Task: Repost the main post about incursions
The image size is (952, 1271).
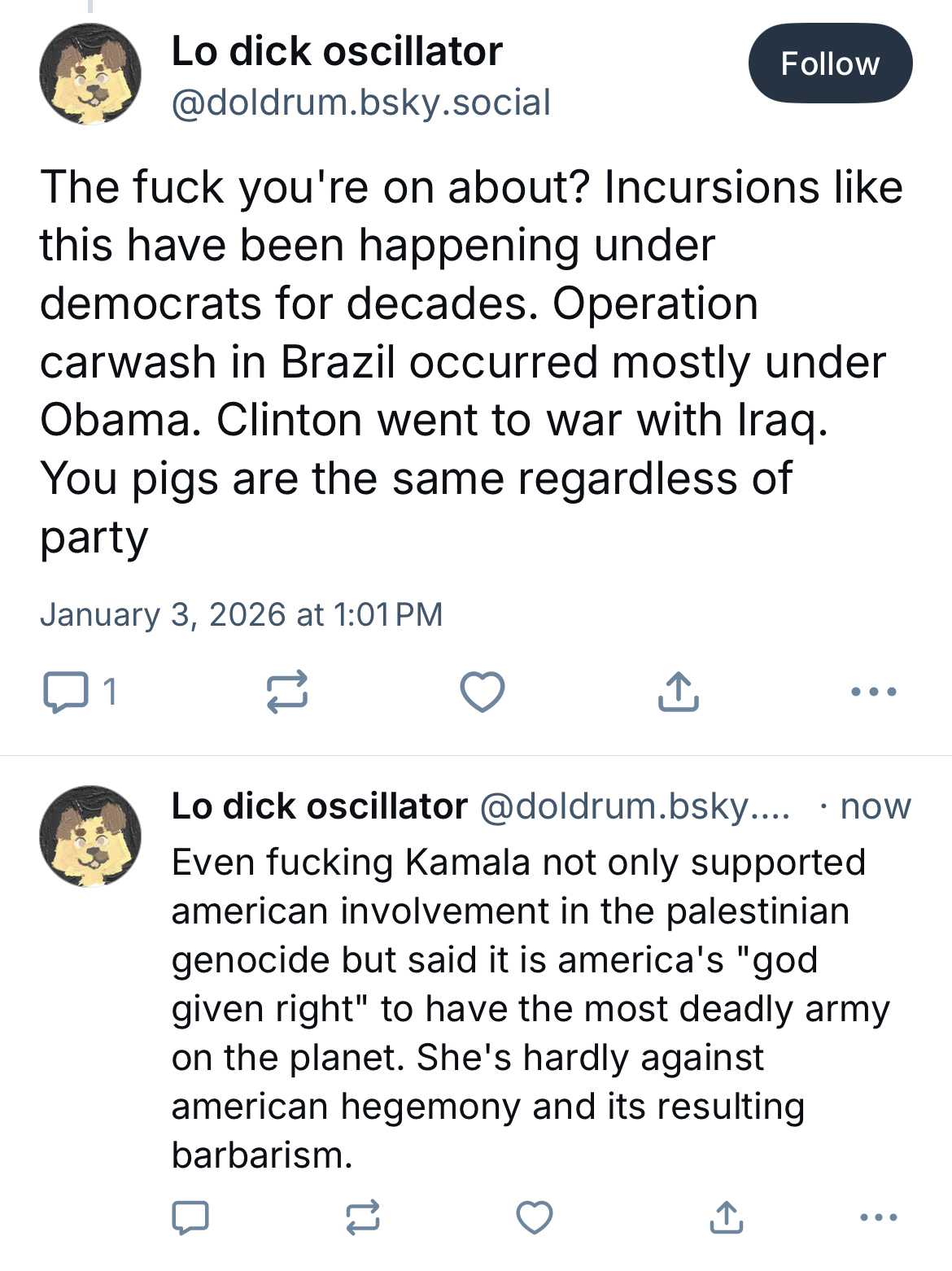Action: [x=287, y=692]
